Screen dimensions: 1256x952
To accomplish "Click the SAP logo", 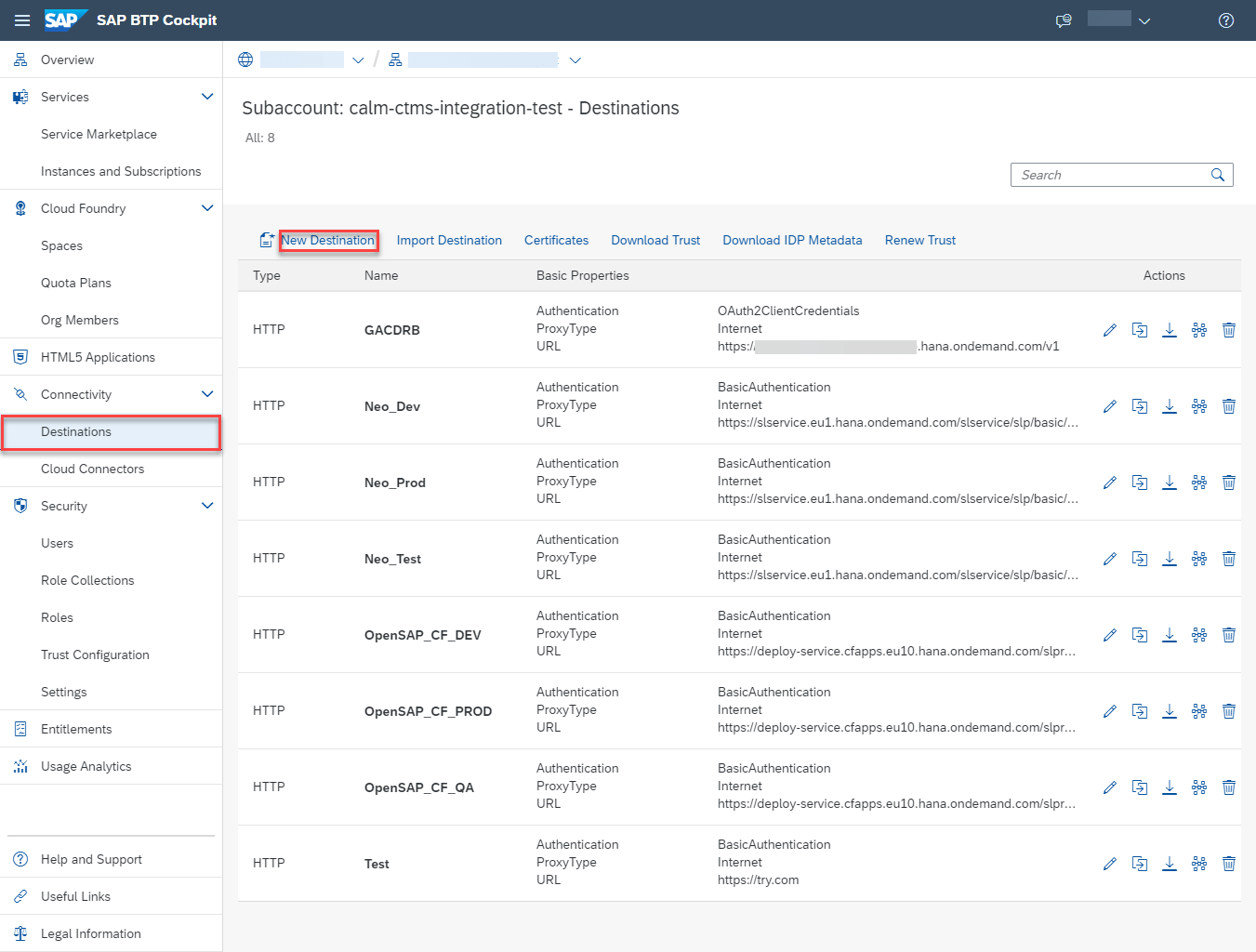I will pos(65,20).
